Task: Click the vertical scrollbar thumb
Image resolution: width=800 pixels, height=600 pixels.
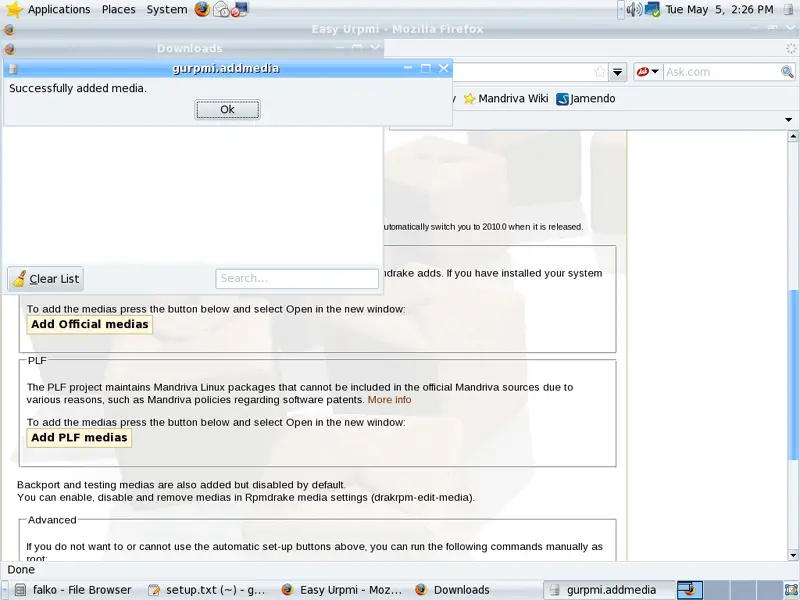Action: pos(793,375)
